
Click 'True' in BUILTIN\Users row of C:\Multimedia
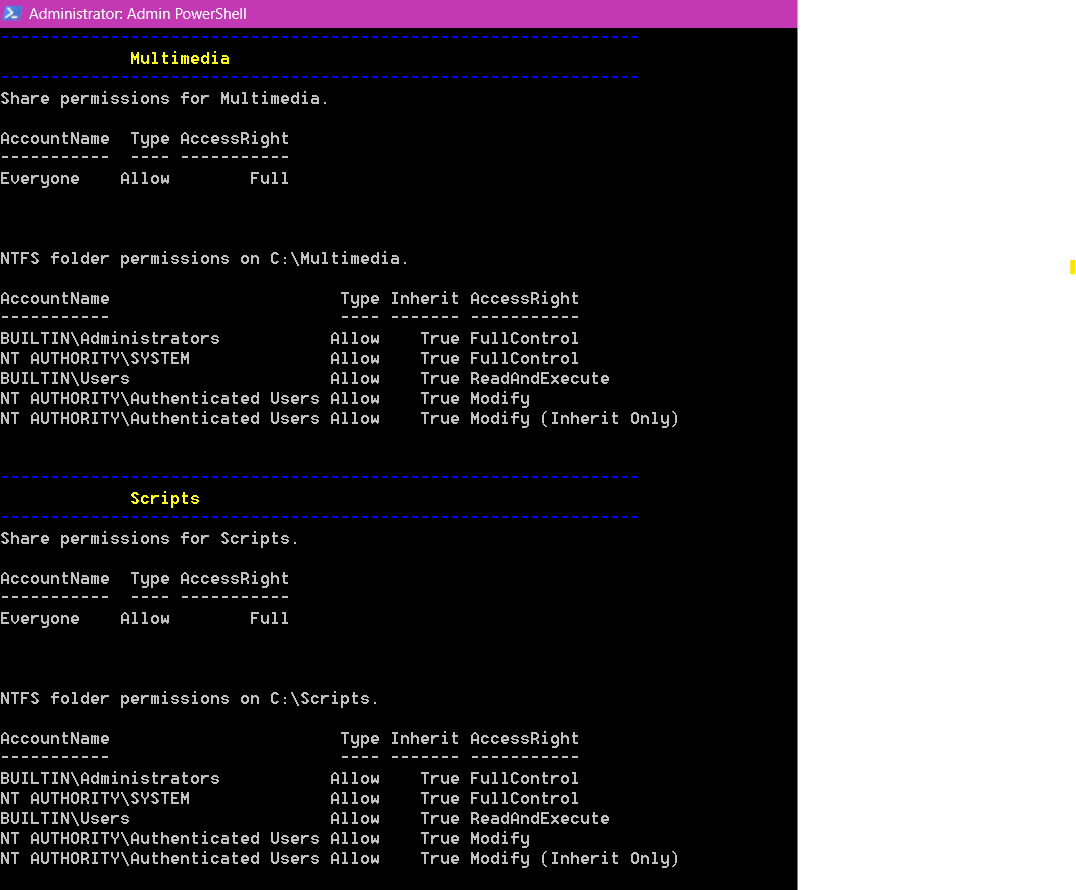click(x=440, y=378)
